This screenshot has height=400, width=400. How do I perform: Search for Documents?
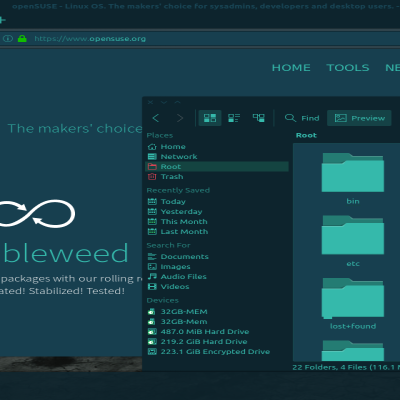[217, 257]
